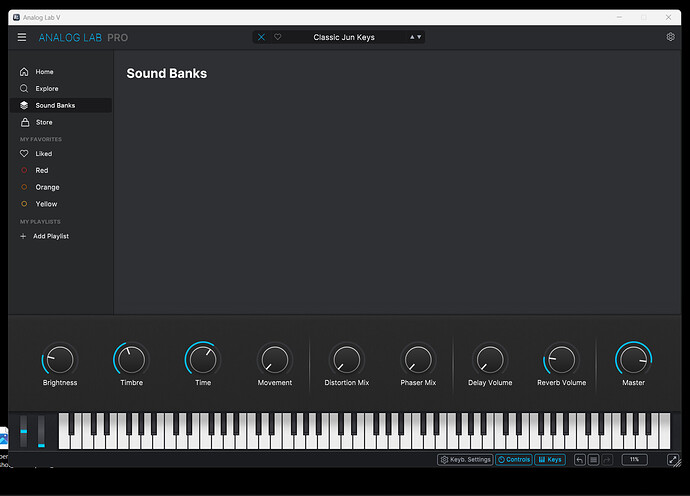690x496 pixels.
Task: Open the Store in sidebar
Action: point(61,122)
